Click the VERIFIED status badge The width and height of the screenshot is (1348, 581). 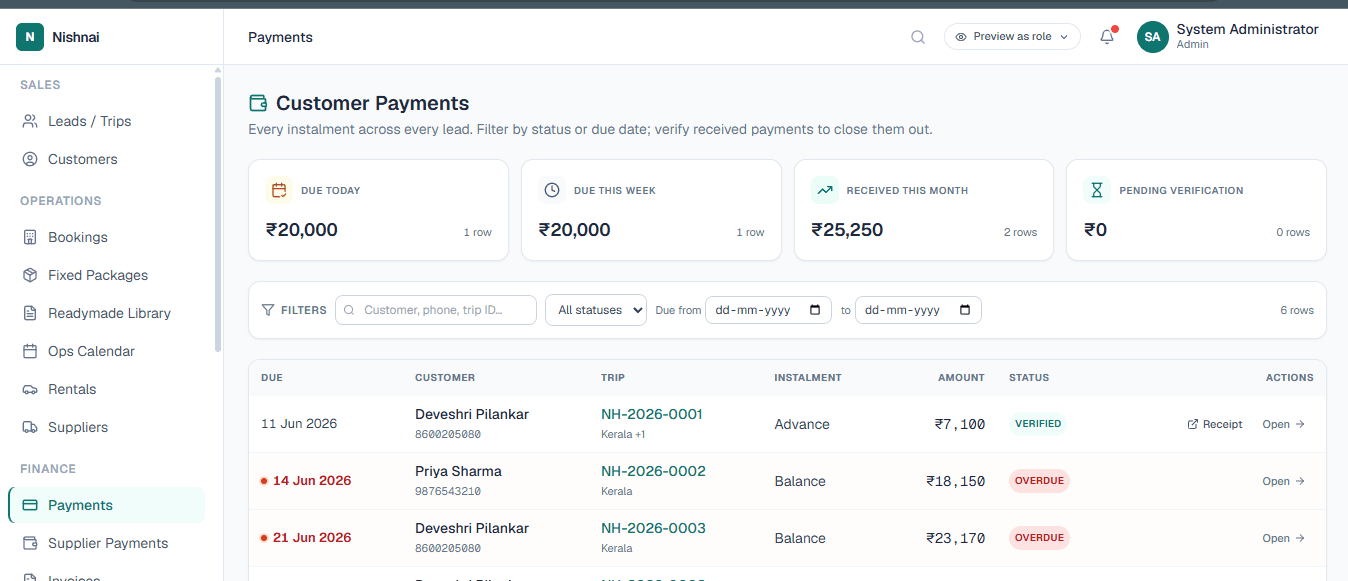coord(1038,424)
